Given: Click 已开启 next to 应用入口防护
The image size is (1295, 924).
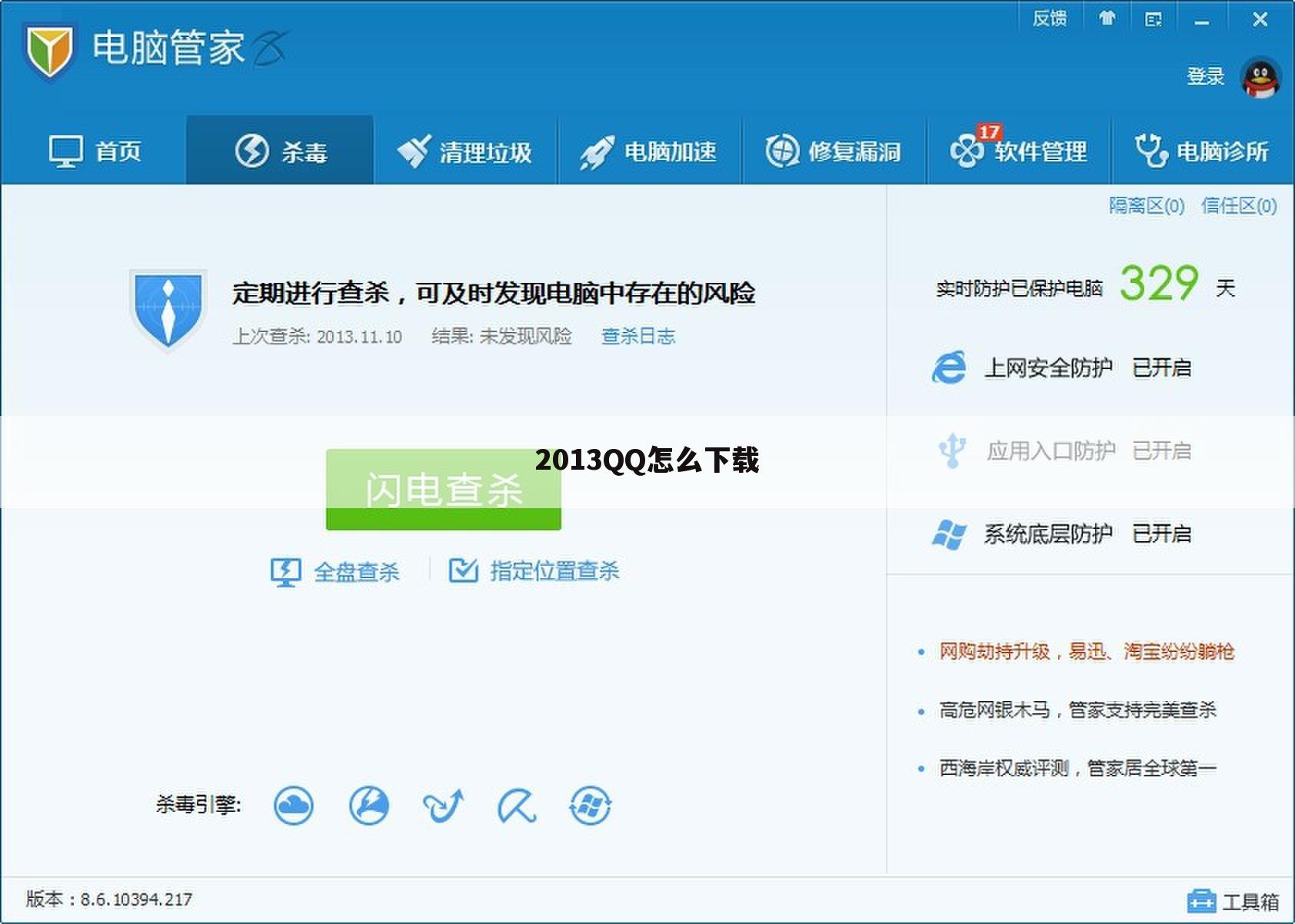Looking at the screenshot, I should (1162, 450).
